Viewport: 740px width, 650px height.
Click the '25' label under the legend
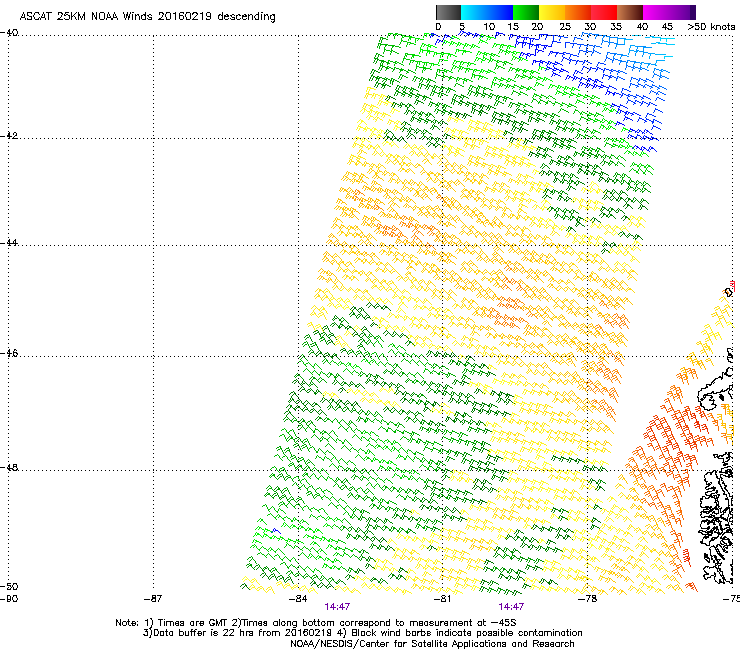coord(565,27)
